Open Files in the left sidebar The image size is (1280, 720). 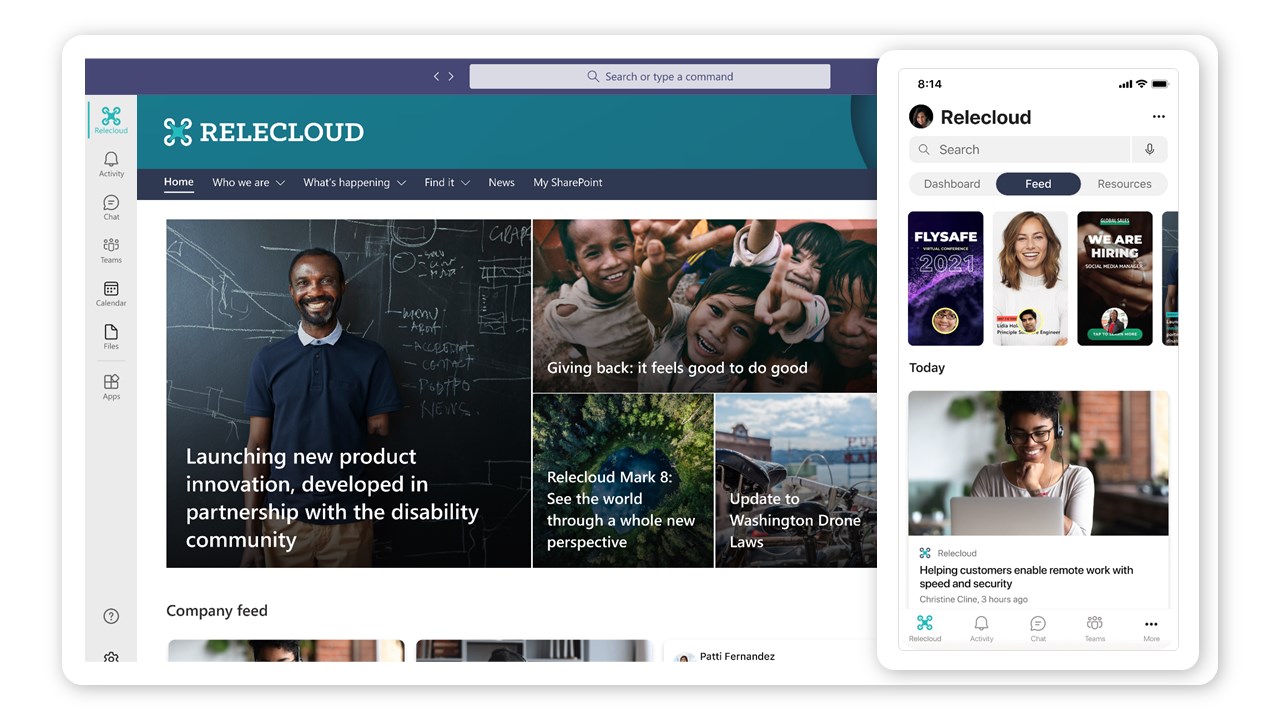[x=111, y=337]
